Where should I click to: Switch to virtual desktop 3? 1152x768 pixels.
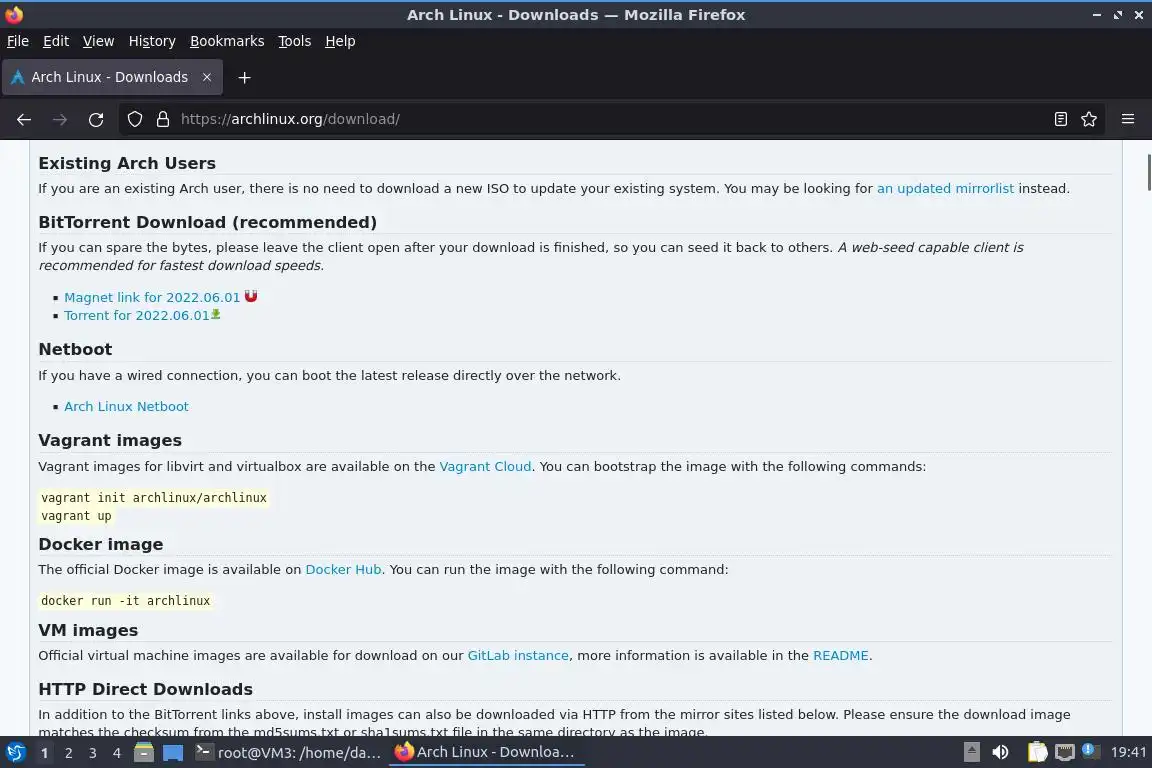pos(93,753)
